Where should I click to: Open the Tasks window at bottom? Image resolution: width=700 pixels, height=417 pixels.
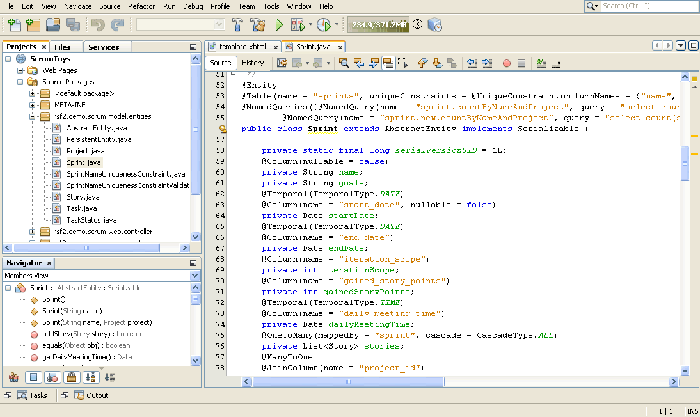(32, 395)
